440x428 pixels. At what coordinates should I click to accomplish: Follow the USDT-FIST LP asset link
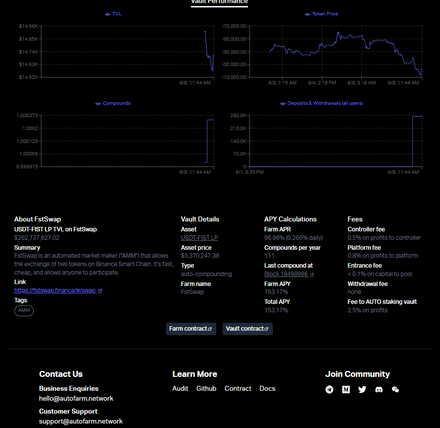(199, 238)
